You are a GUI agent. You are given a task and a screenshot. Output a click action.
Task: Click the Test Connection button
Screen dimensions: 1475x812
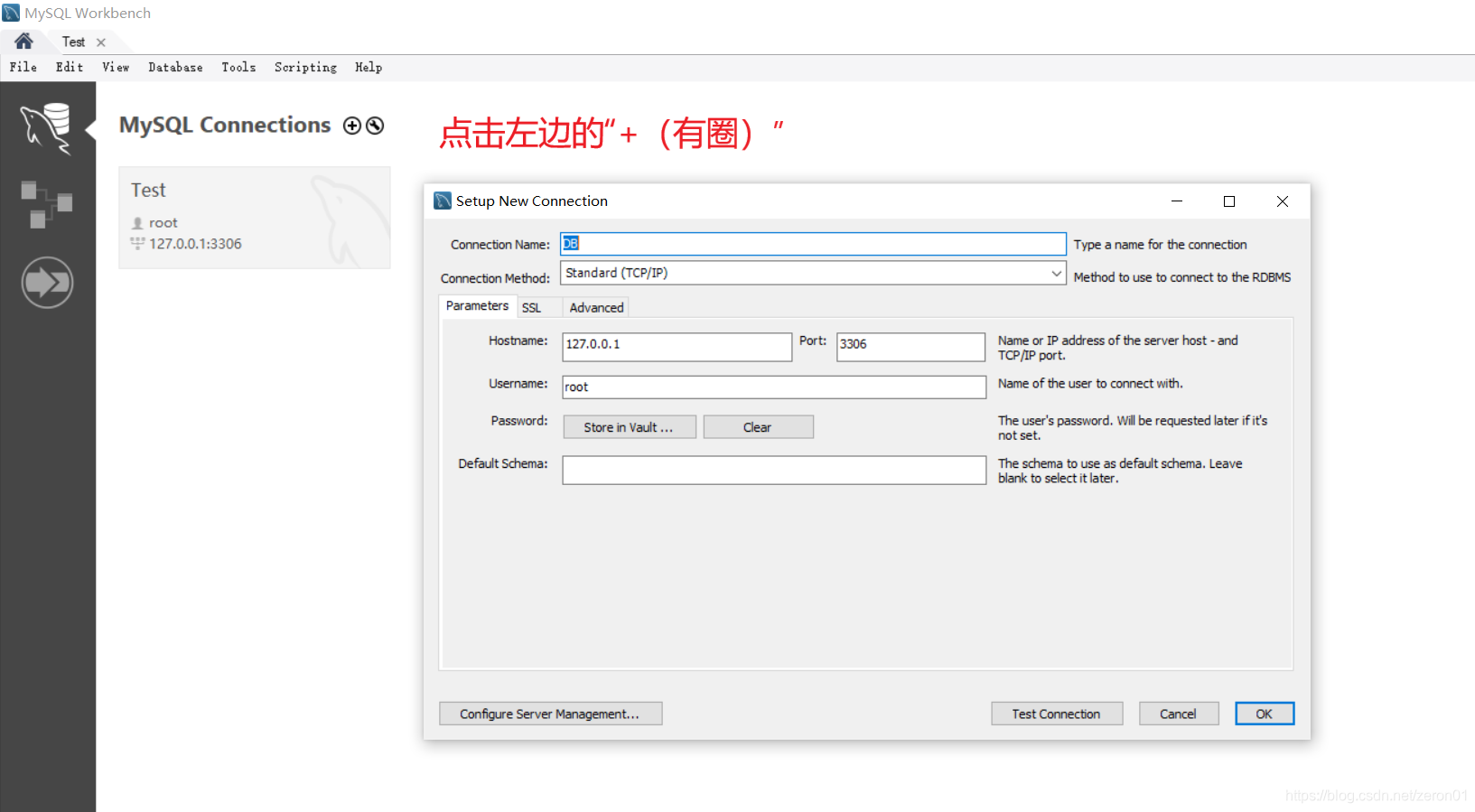(1057, 714)
